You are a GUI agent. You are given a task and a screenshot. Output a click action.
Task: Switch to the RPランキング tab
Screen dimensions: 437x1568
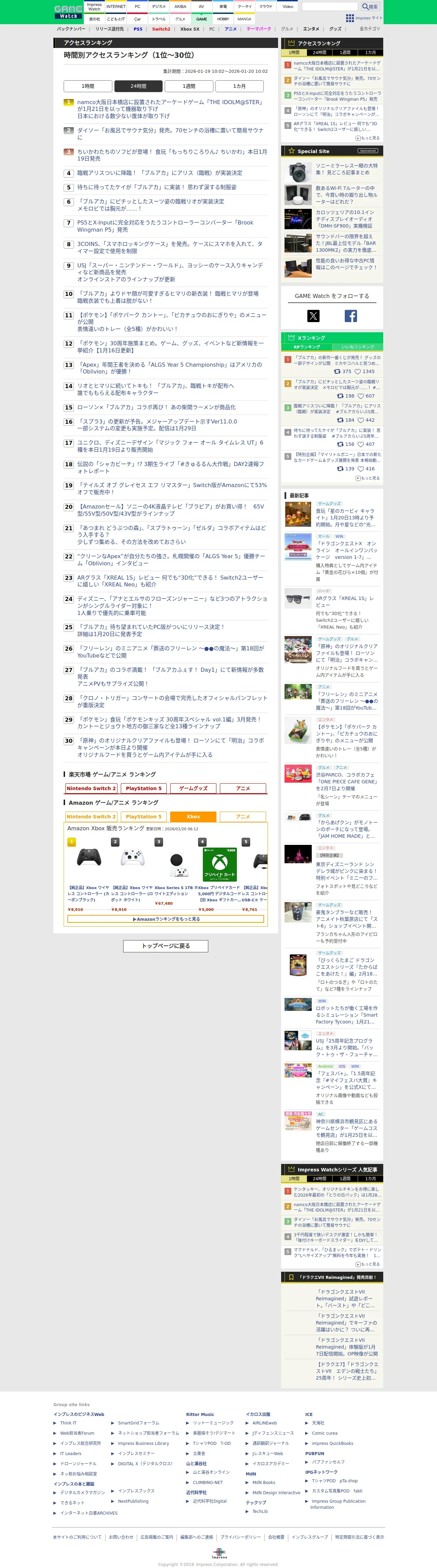307,347
